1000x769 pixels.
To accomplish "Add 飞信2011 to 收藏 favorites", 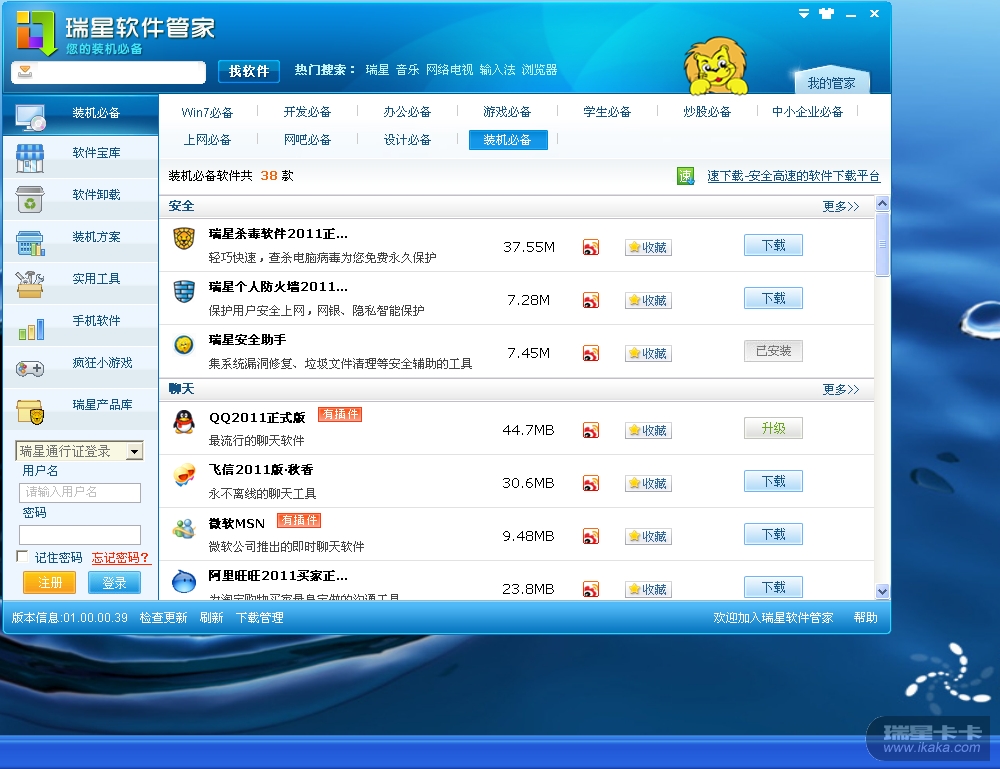I will tap(648, 483).
